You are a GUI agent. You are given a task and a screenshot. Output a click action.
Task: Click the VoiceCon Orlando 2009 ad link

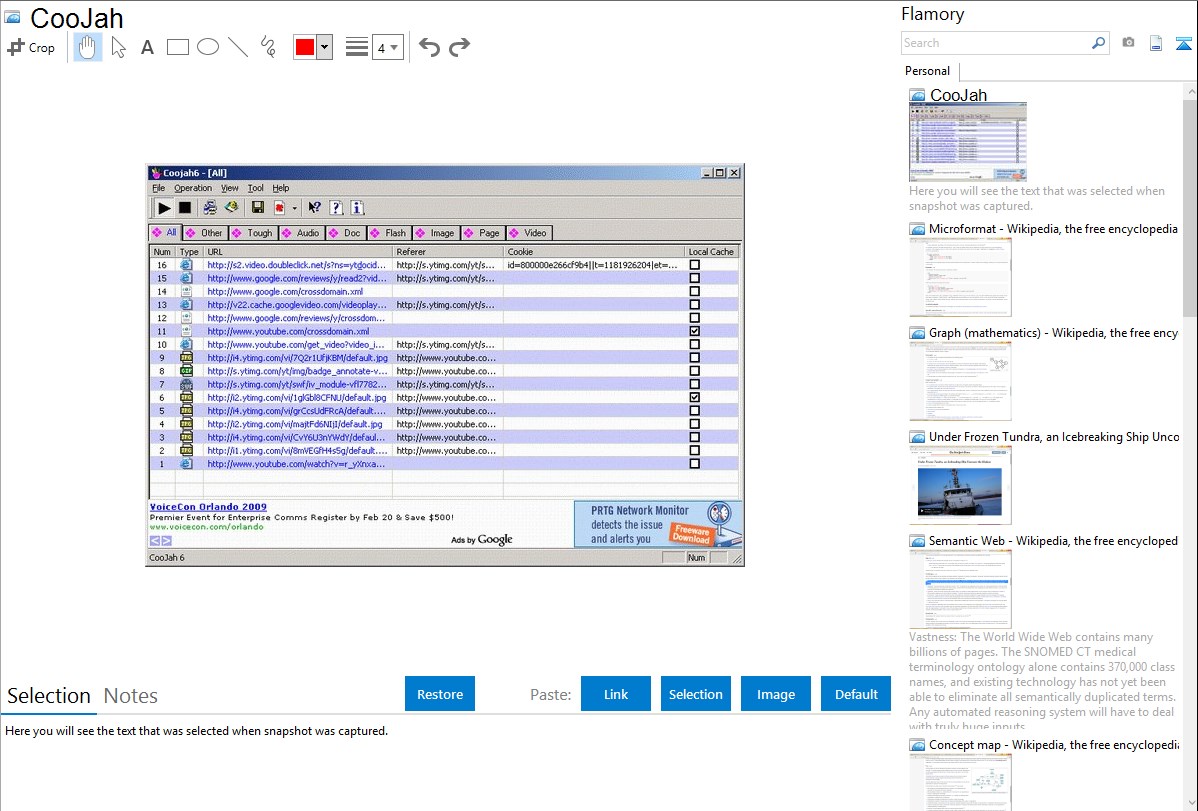point(208,506)
